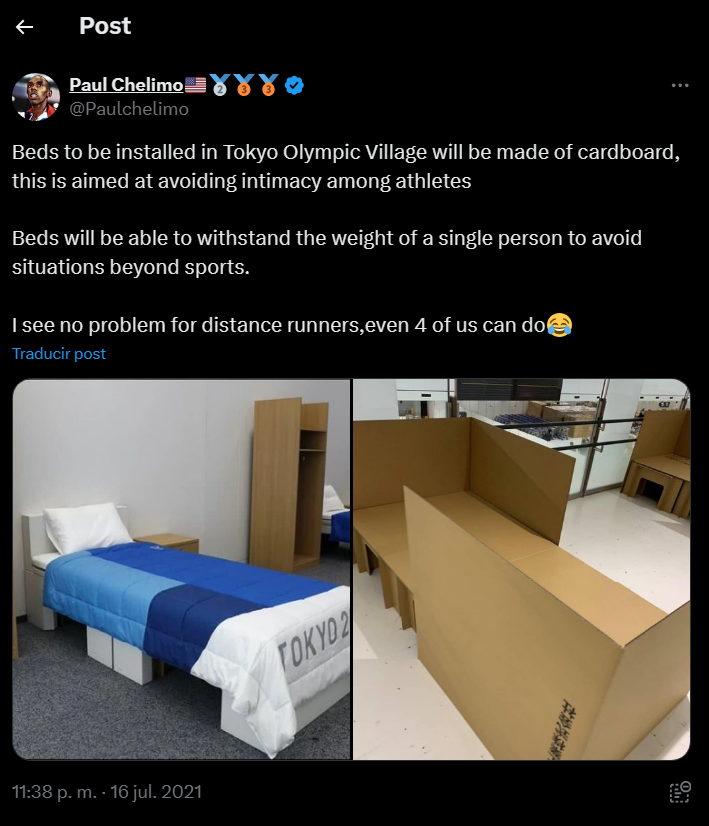Open the photo of the cardboard bed frame
The height and width of the screenshot is (826, 709).
pyautogui.click(x=521, y=569)
